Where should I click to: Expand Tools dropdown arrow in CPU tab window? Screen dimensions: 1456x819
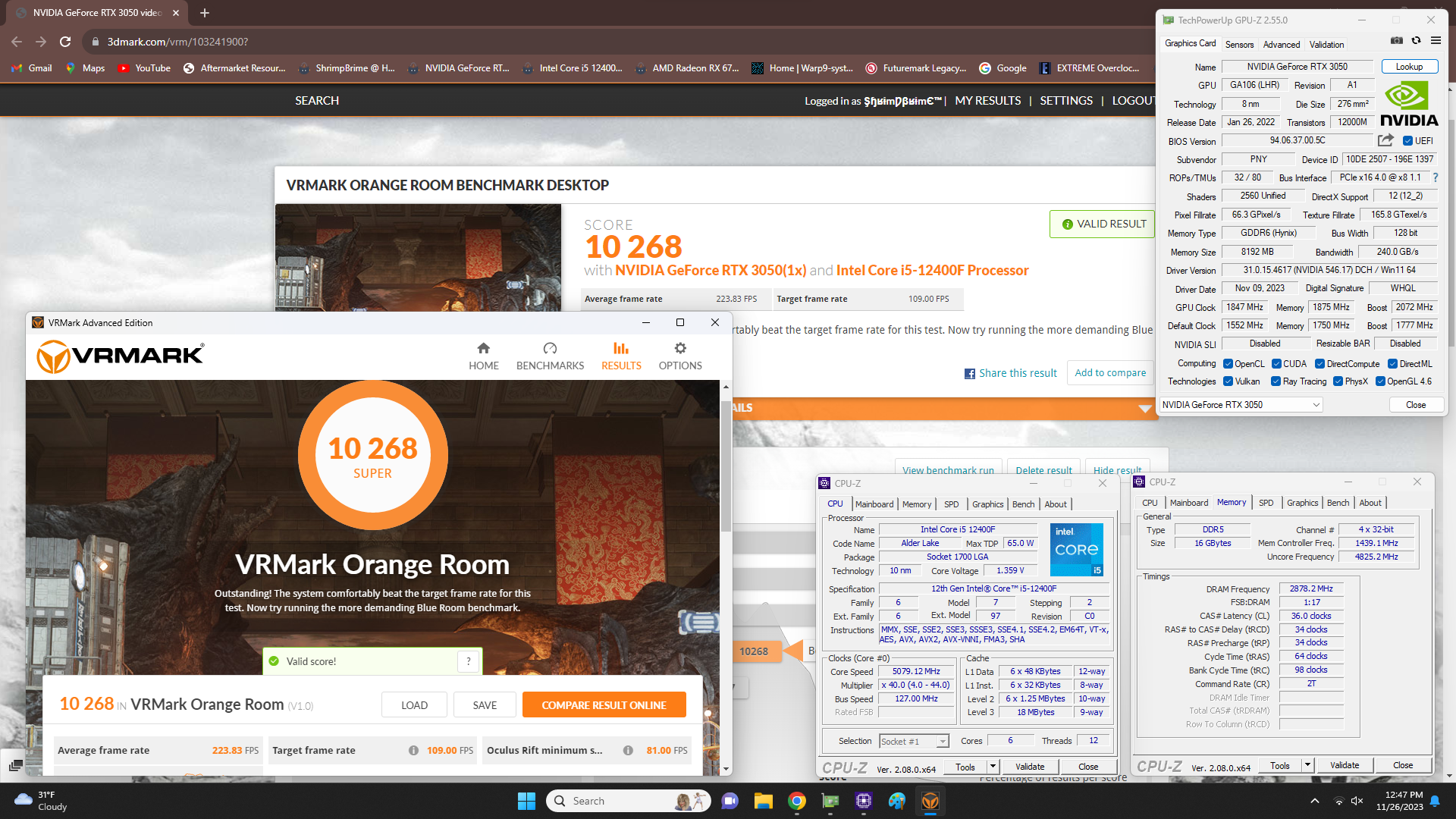(x=993, y=767)
